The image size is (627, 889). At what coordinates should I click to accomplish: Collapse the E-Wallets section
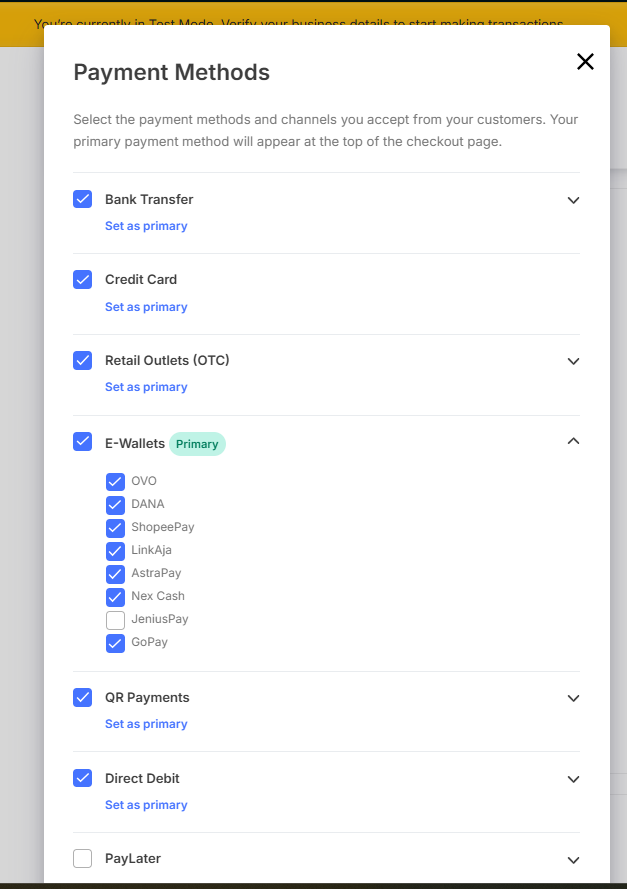[573, 441]
